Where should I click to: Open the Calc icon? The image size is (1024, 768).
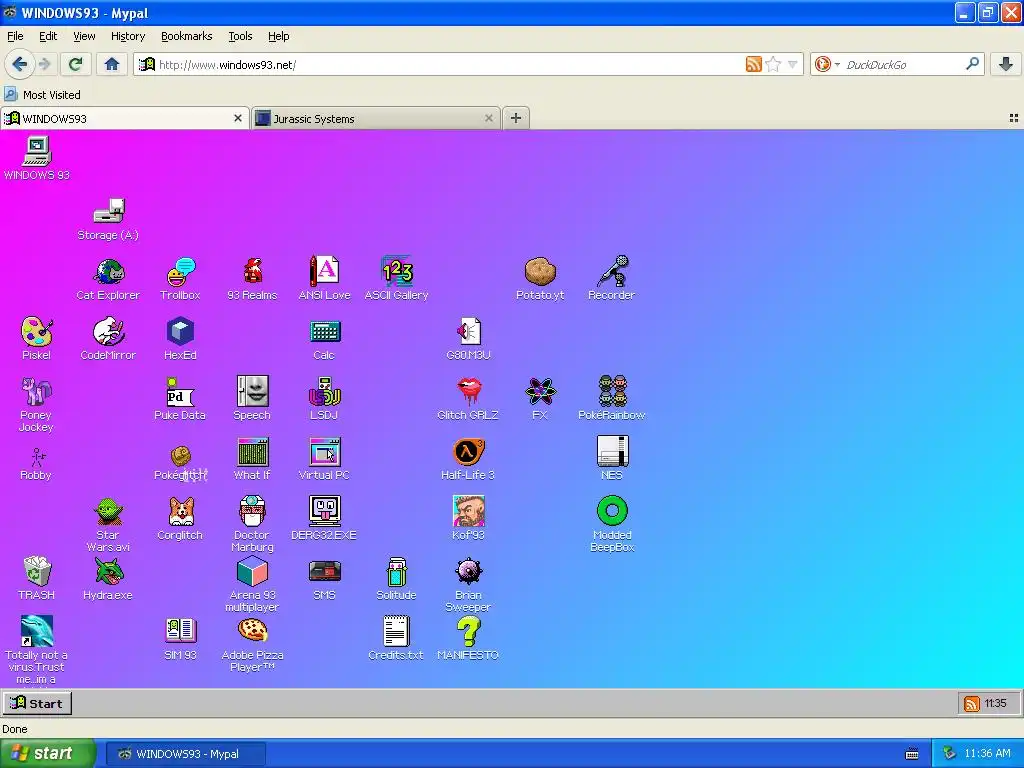(325, 332)
